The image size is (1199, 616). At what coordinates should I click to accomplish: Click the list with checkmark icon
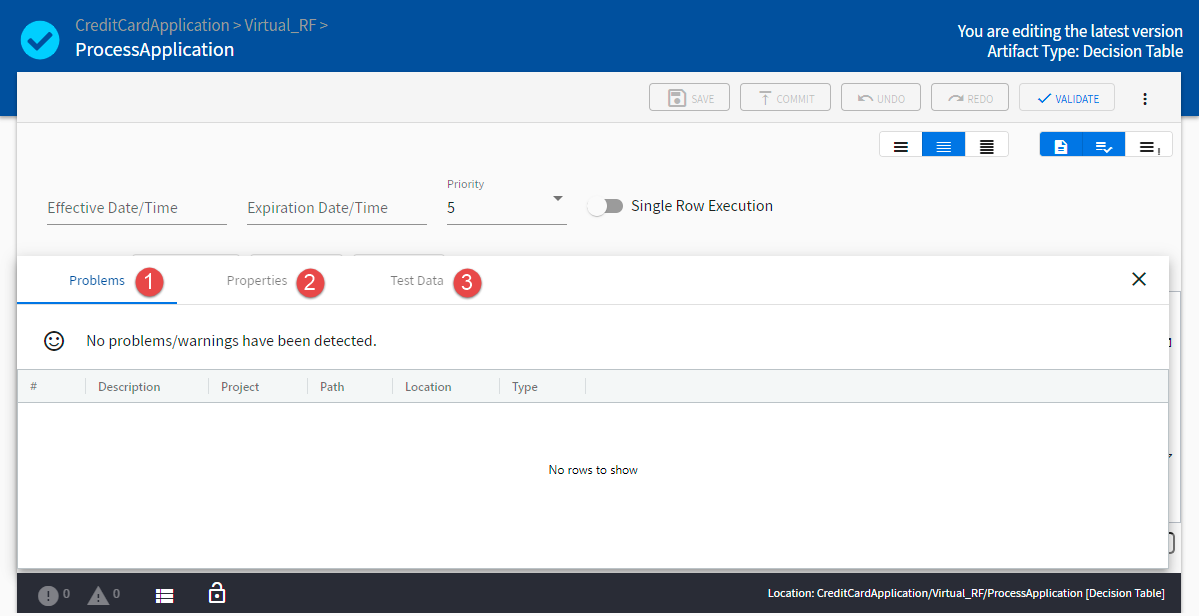point(1104,146)
